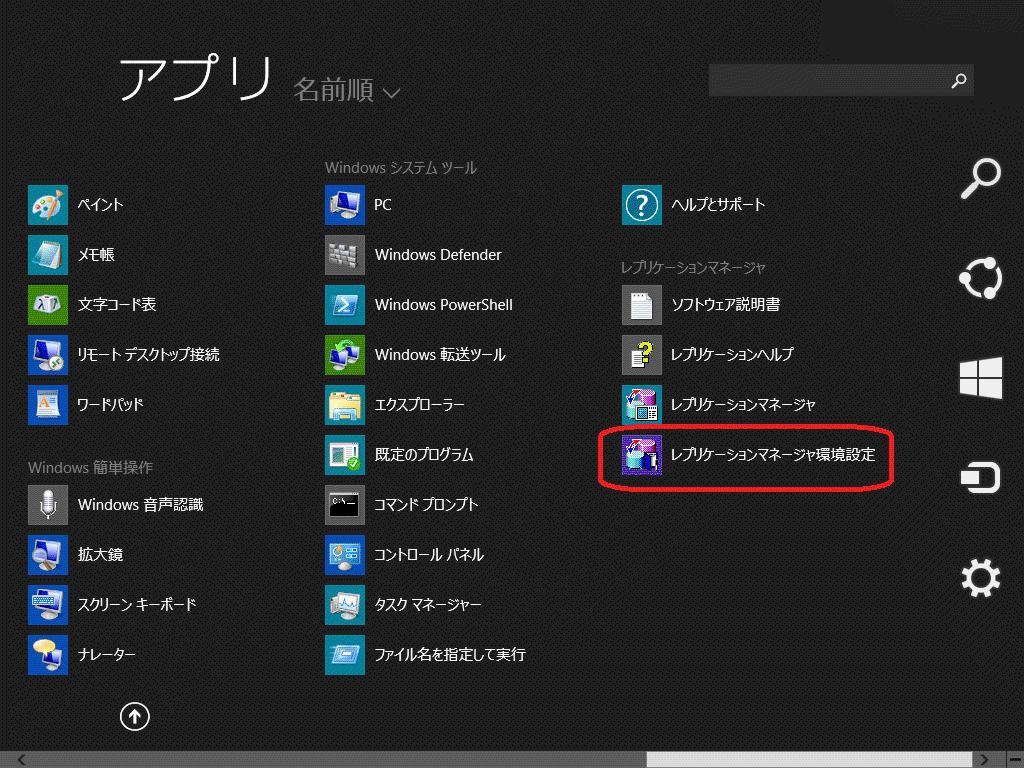Click the ヘルプとサポート text label
The height and width of the screenshot is (768, 1024).
click(x=718, y=205)
